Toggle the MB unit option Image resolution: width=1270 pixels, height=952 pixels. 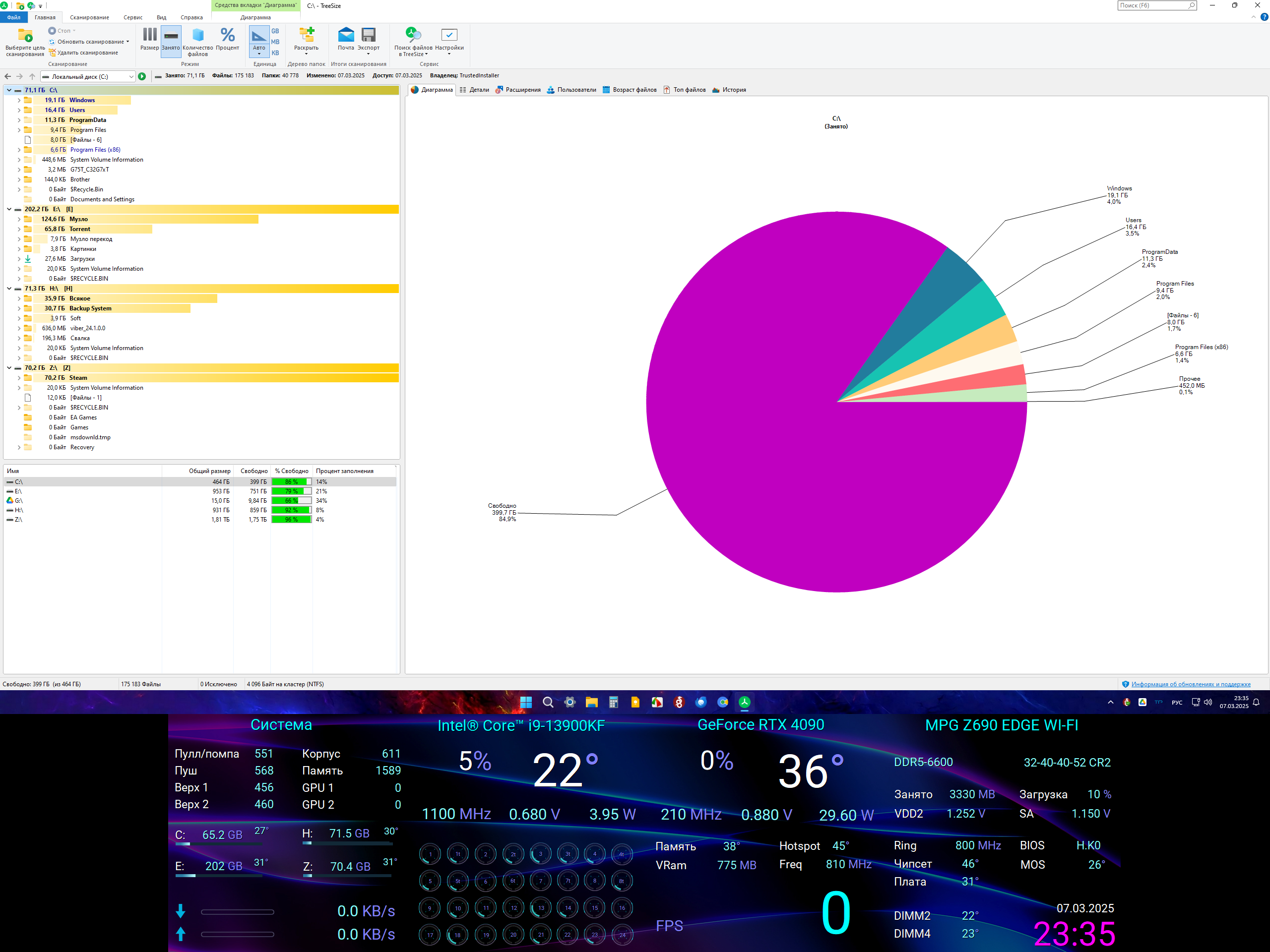275,42
